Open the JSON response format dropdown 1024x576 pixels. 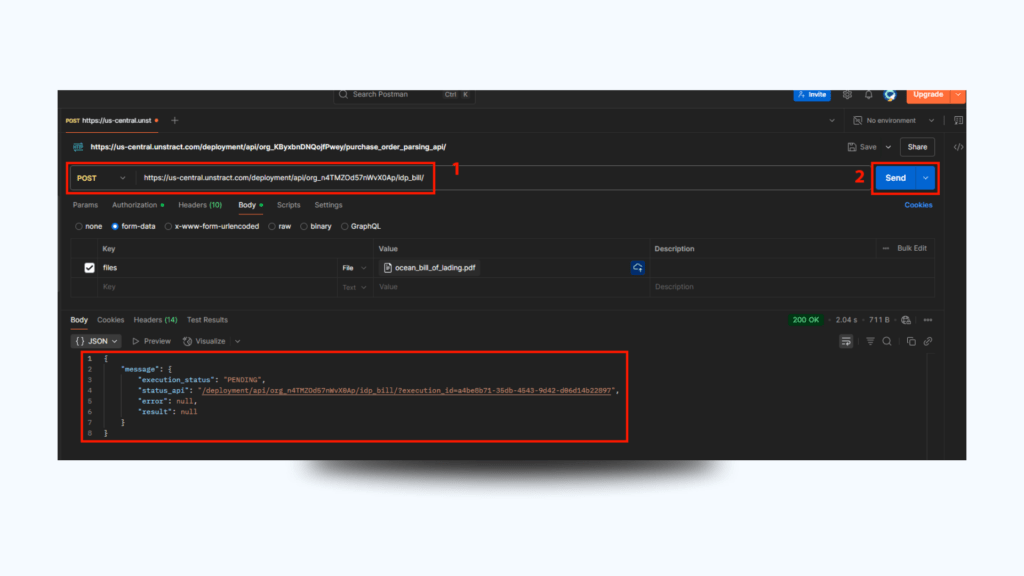(x=96, y=341)
